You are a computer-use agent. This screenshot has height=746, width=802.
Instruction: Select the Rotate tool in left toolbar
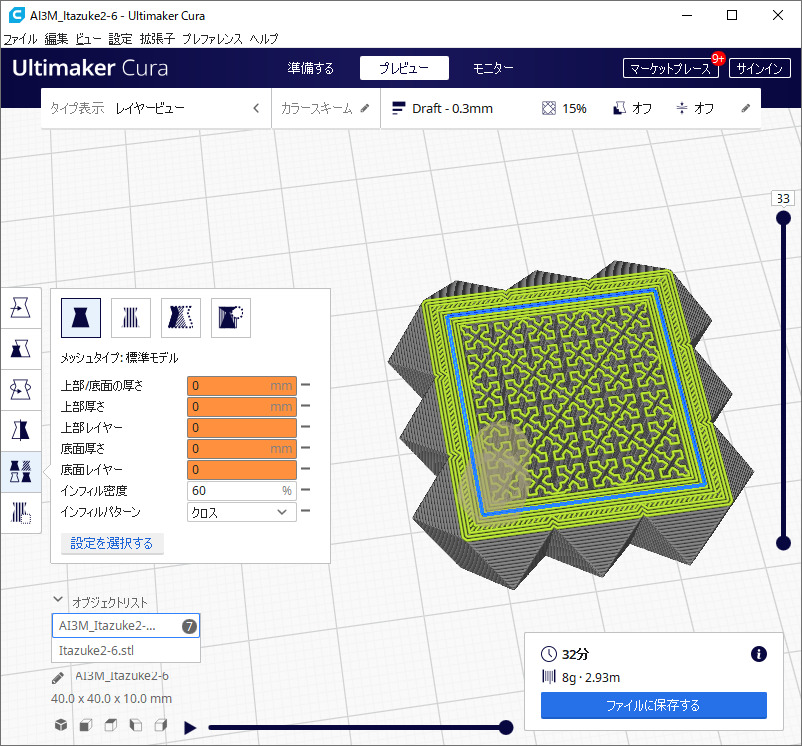(x=20, y=389)
